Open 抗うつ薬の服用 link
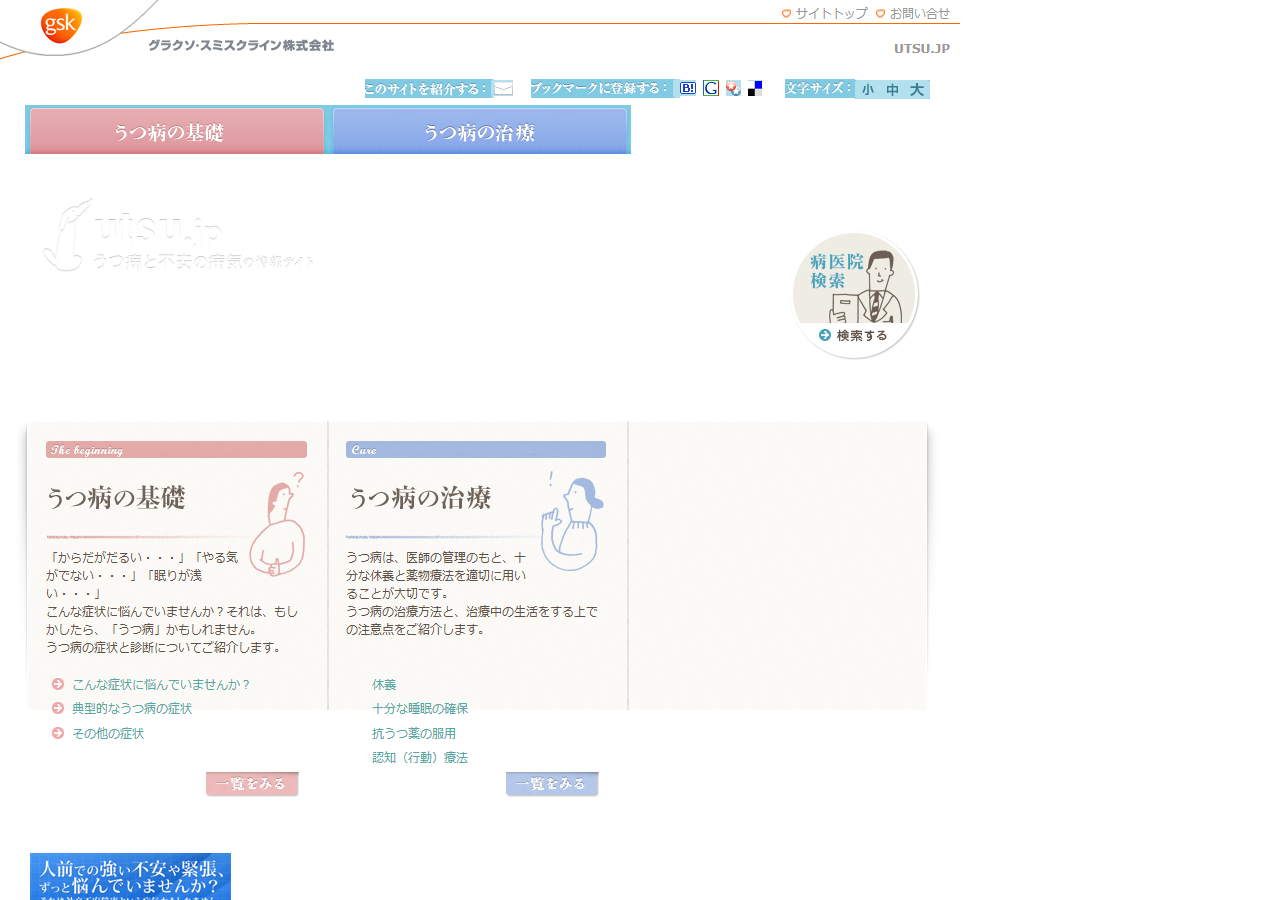 pyautogui.click(x=414, y=734)
